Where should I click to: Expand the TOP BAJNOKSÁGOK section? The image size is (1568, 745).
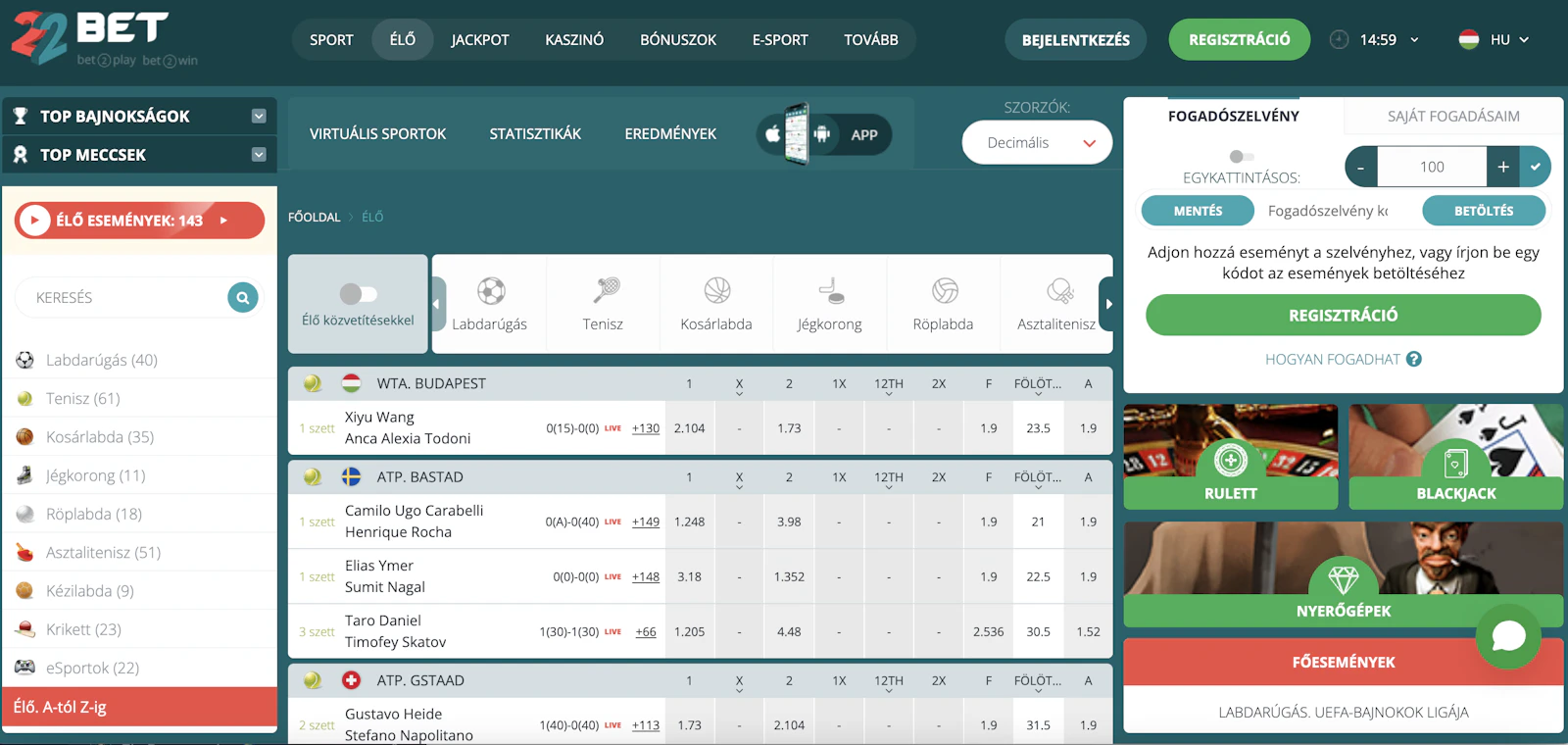point(258,116)
